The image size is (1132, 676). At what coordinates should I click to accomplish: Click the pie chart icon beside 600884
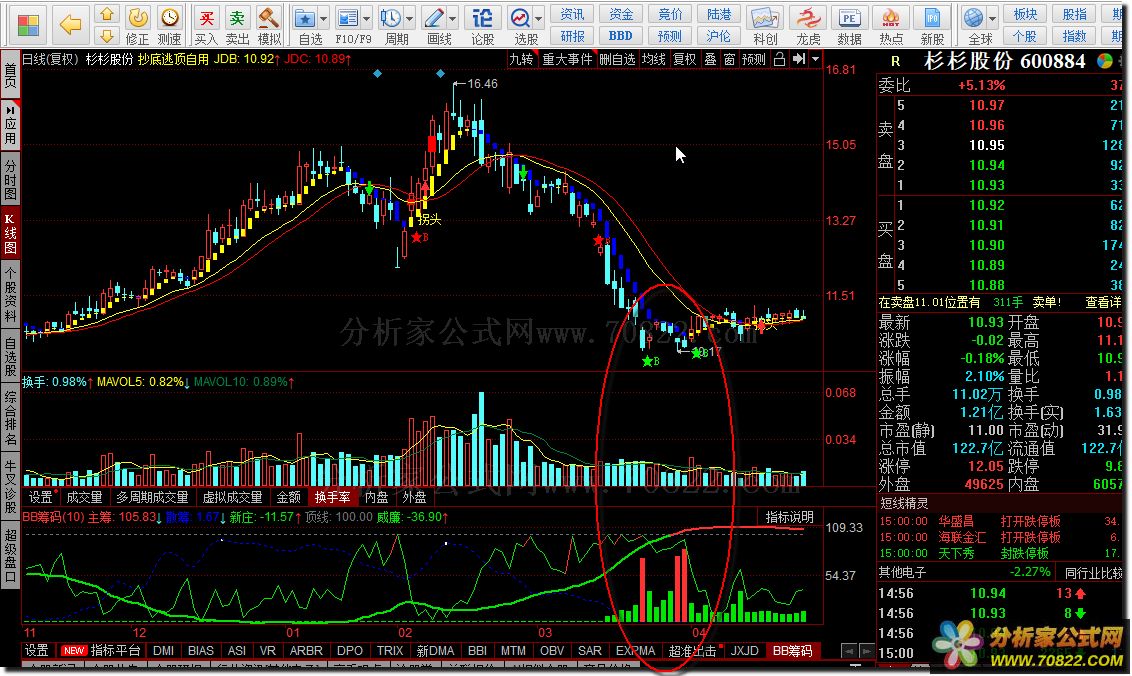[1105, 62]
